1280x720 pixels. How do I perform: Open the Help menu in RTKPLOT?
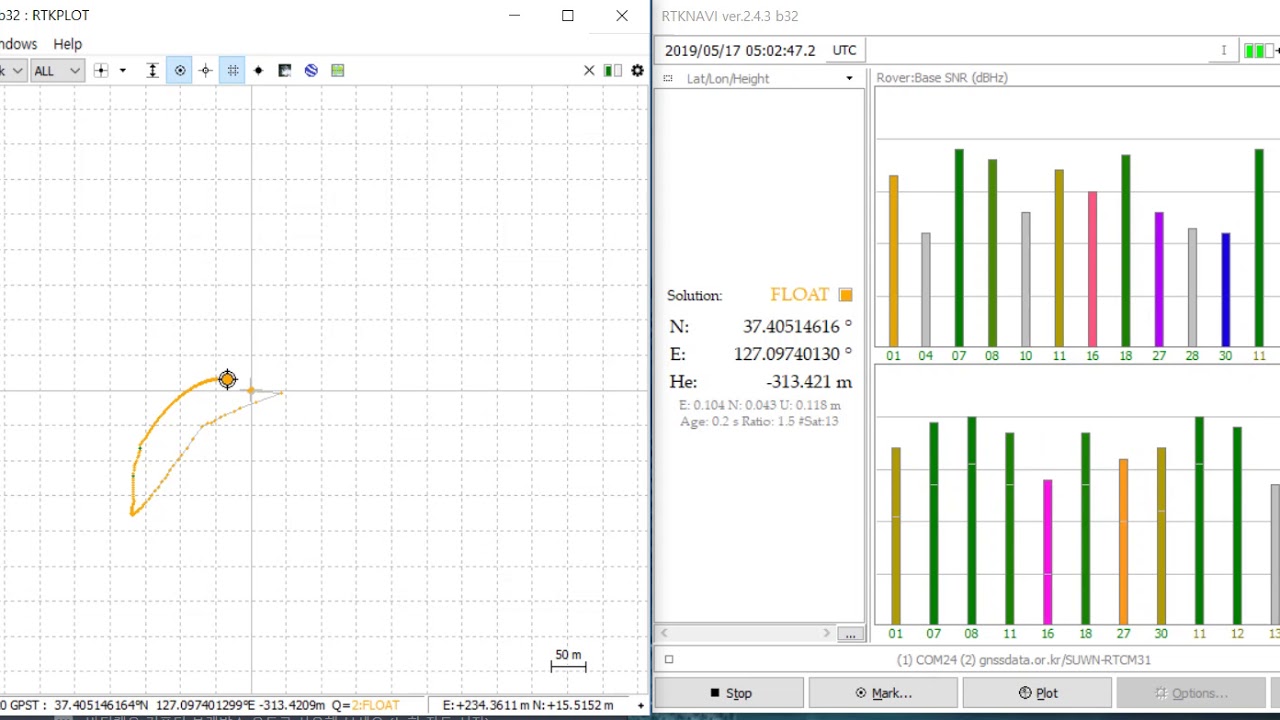[67, 44]
